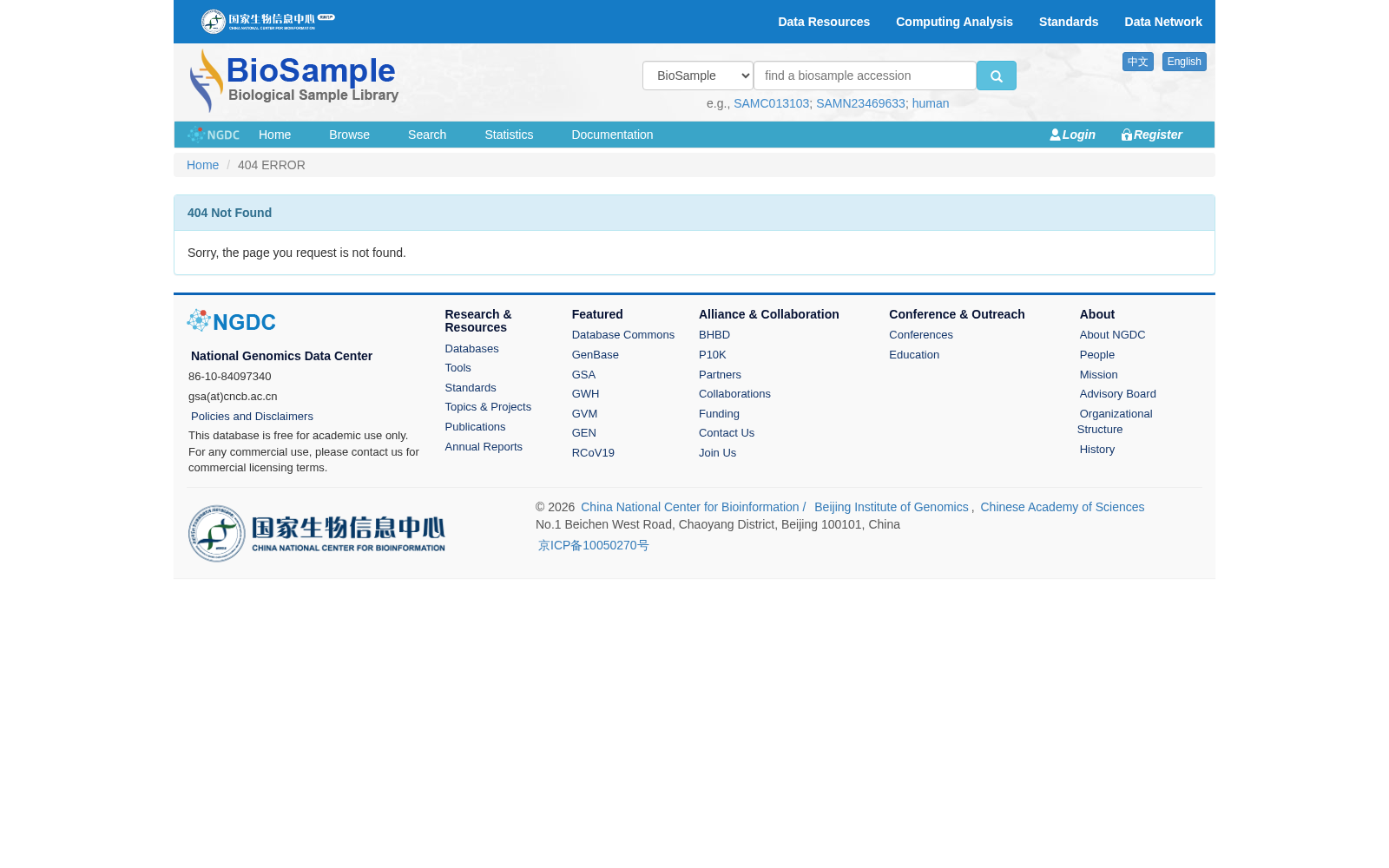Screen dimensions: 1389x868
Task: Open Beijing Institute of Genomics link
Action: [x=891, y=507]
